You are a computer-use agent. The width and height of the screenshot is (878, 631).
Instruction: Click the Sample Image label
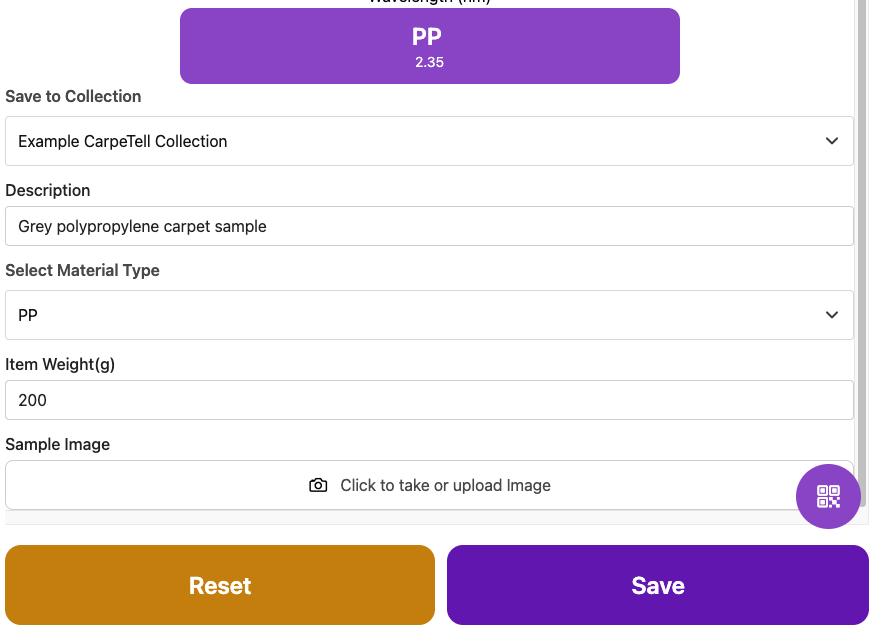click(x=57, y=444)
